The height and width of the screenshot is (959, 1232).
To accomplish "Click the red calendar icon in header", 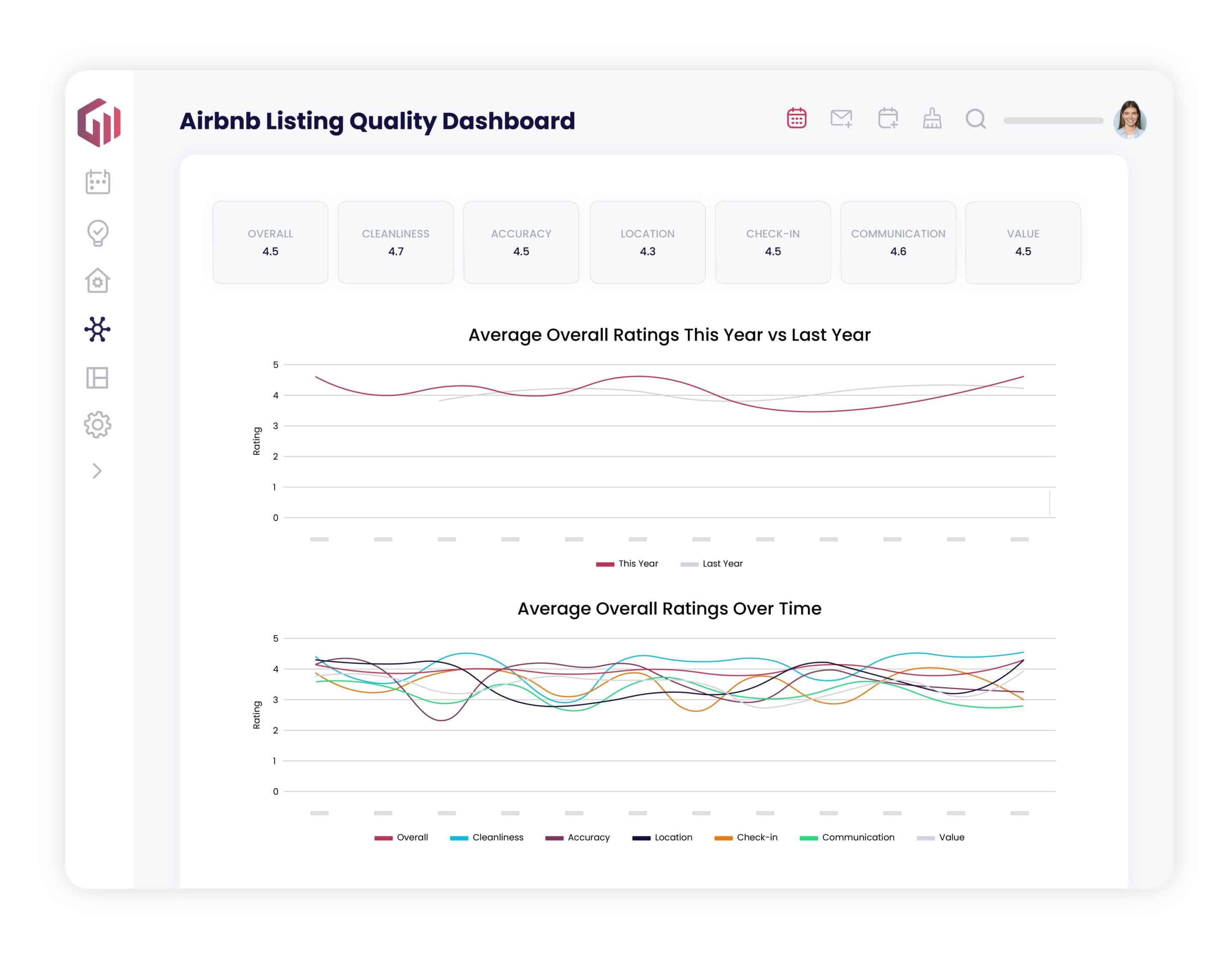I will [797, 118].
